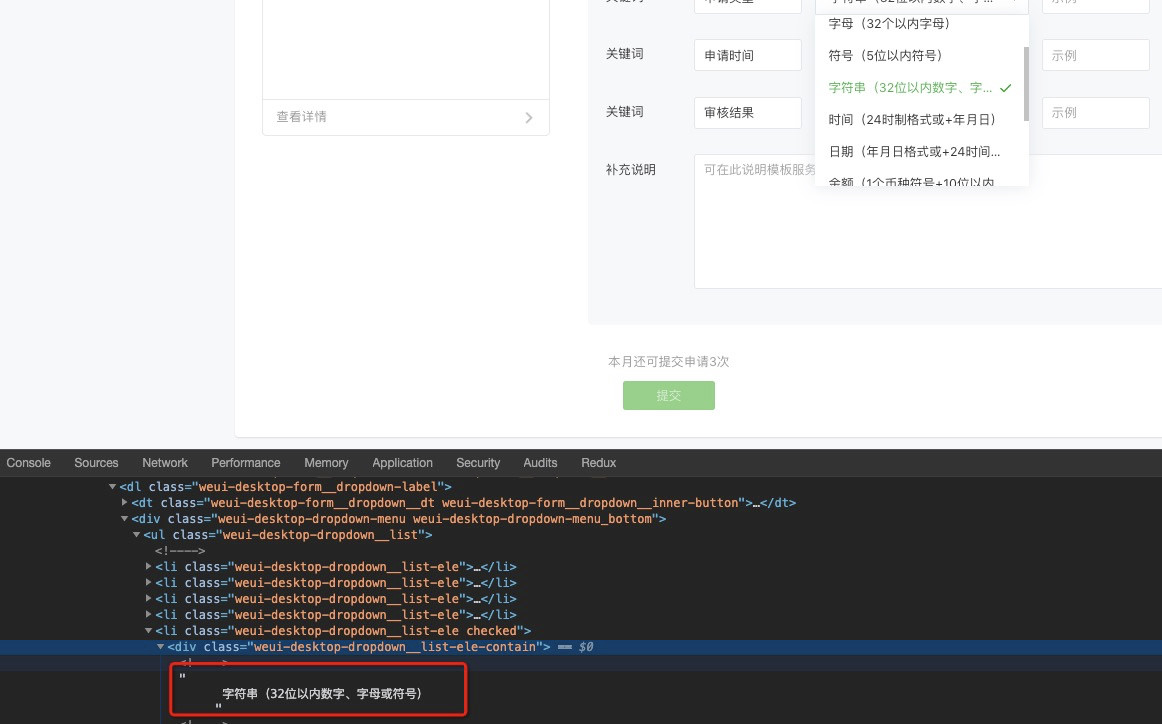
Task: Collapse the ul weui-desktop-dropdown__list node
Action: [136, 534]
